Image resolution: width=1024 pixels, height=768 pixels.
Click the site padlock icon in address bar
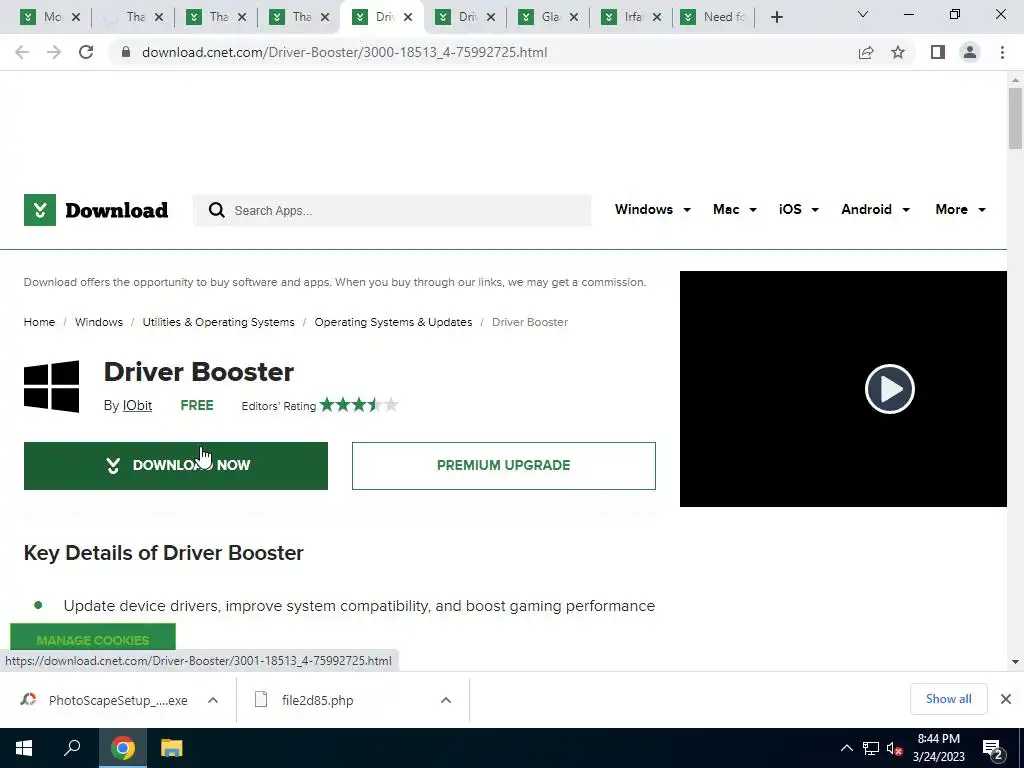[126, 52]
